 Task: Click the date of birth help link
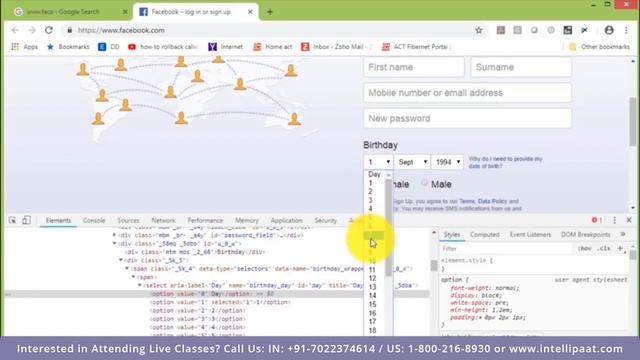pyautogui.click(x=505, y=162)
